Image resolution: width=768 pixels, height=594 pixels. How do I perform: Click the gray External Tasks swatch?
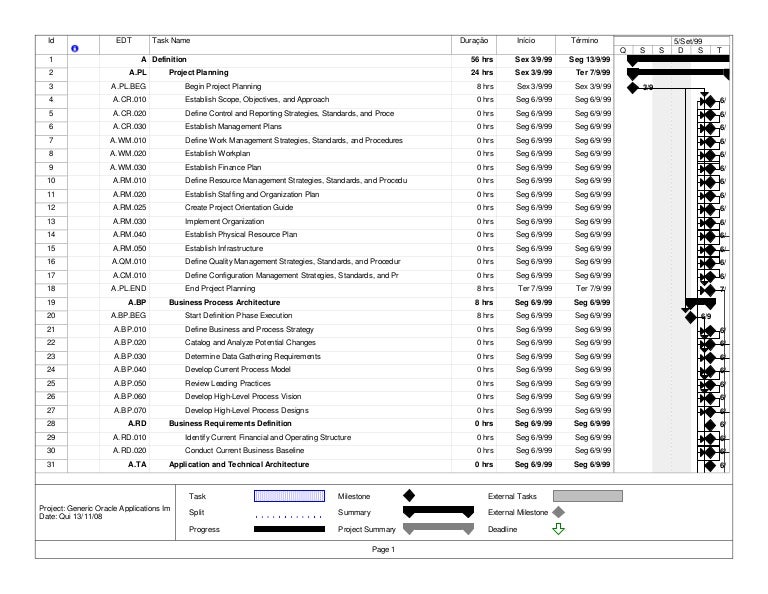pos(592,495)
